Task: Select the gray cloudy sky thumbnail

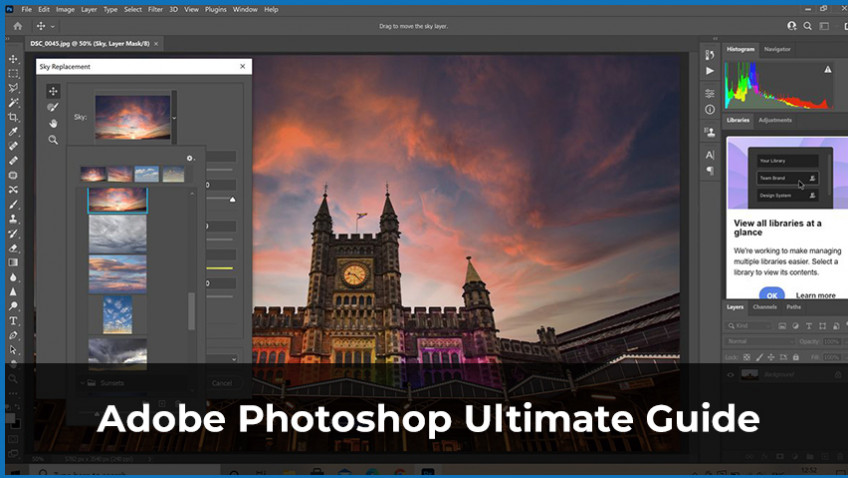Action: coord(117,235)
